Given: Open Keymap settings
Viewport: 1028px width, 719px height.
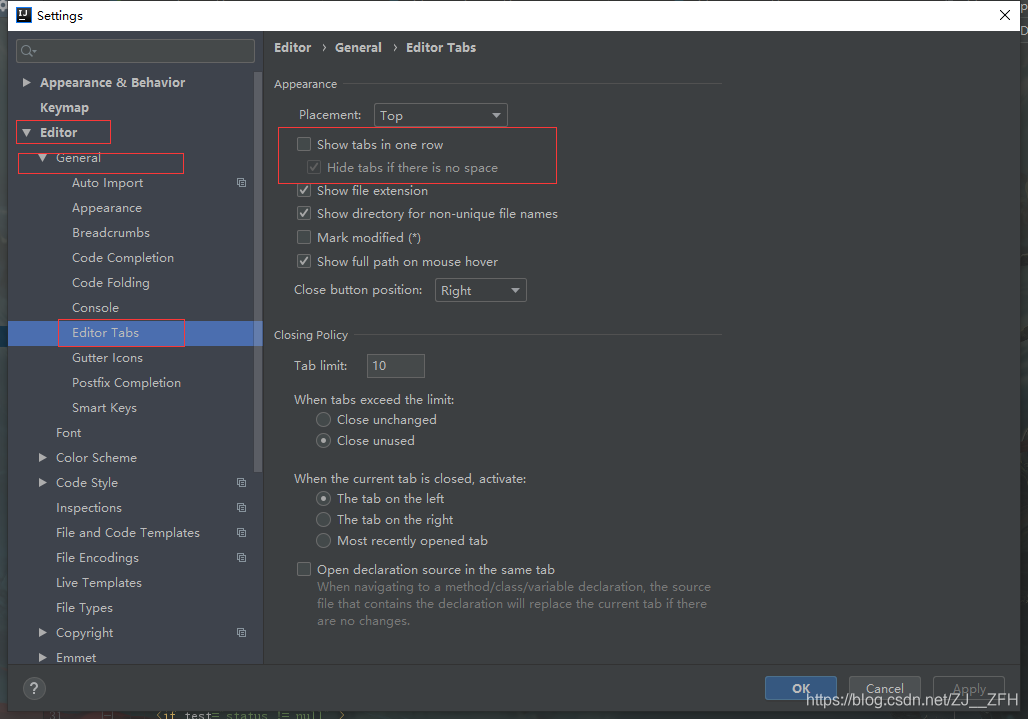Looking at the screenshot, I should point(64,107).
